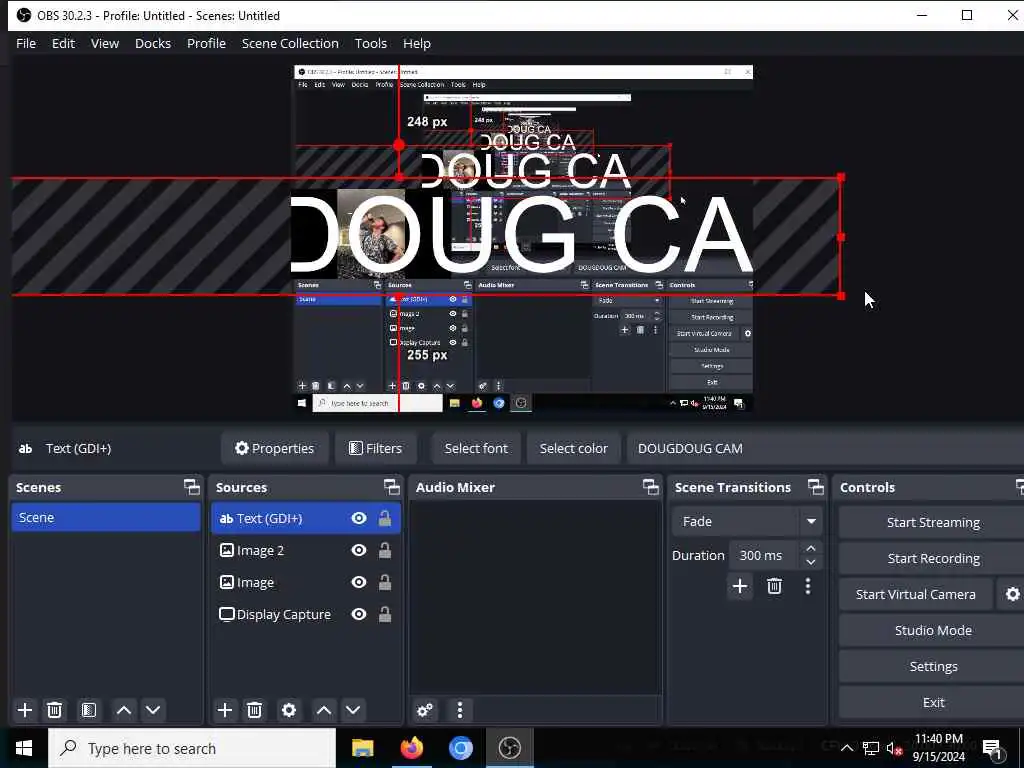Move source up arrow in Sources panel
Screen dimensions: 1024x768
point(323,710)
